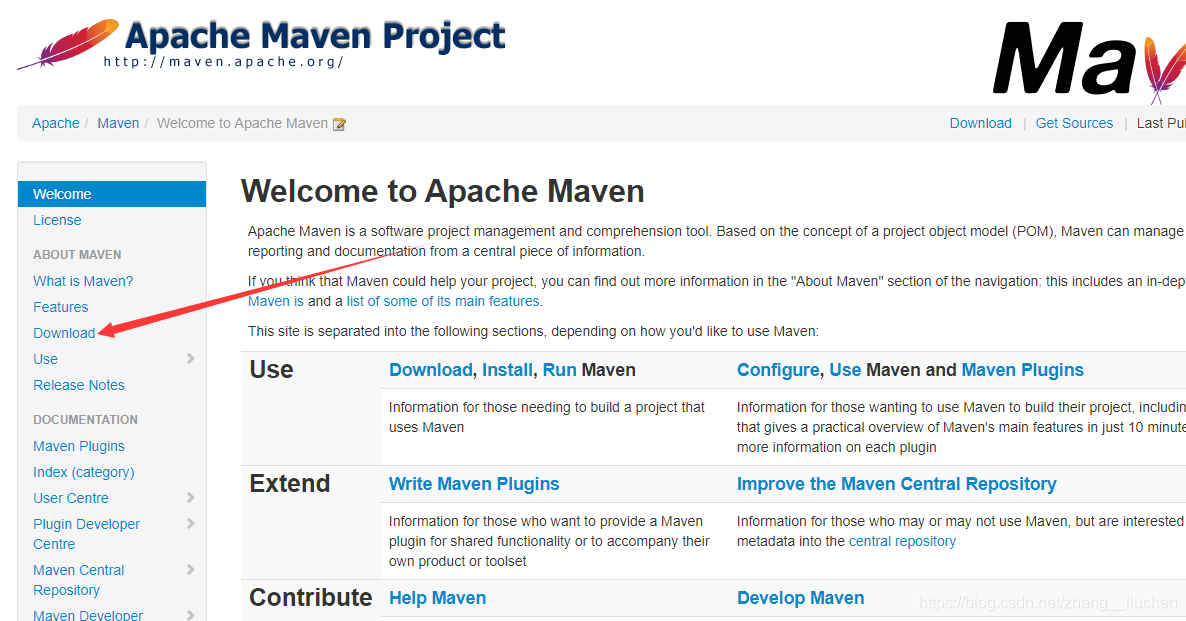Expand Plugin Developer Centre submenu arrow
This screenshot has width=1186, height=621.
(x=191, y=523)
